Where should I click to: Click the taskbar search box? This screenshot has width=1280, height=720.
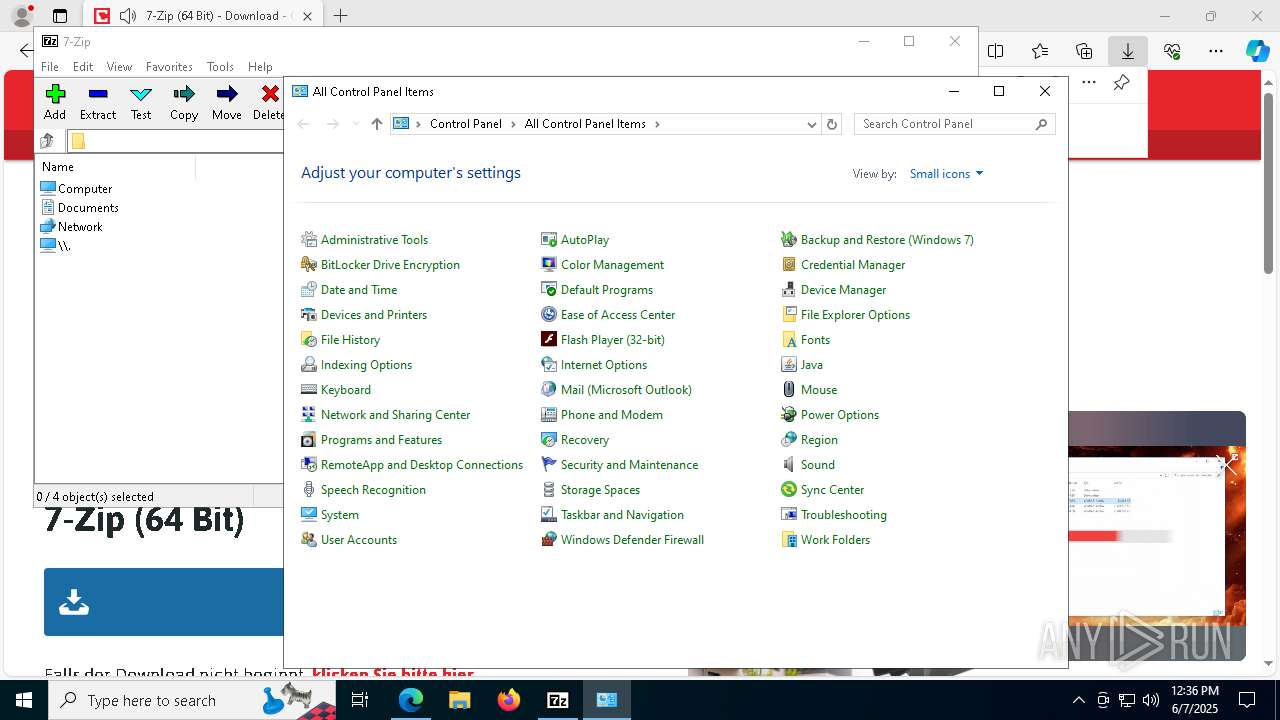pyautogui.click(x=193, y=700)
